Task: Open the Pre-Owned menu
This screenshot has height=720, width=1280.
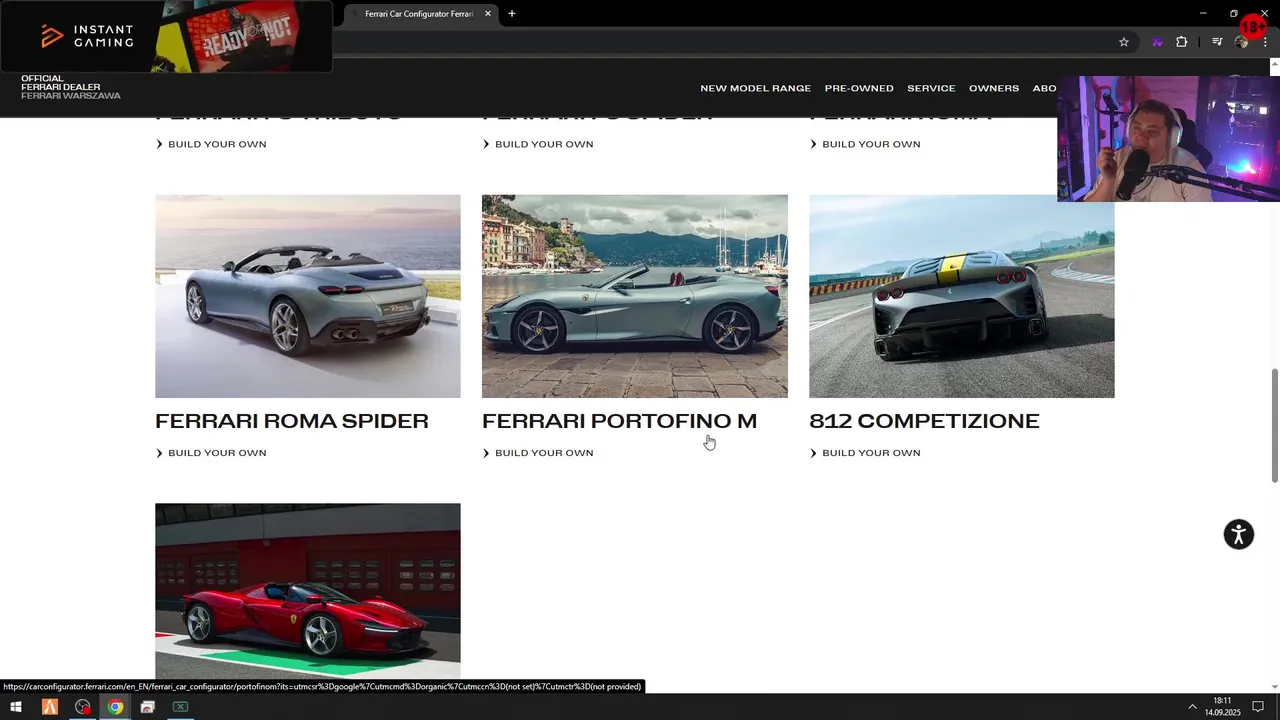Action: pyautogui.click(x=859, y=88)
